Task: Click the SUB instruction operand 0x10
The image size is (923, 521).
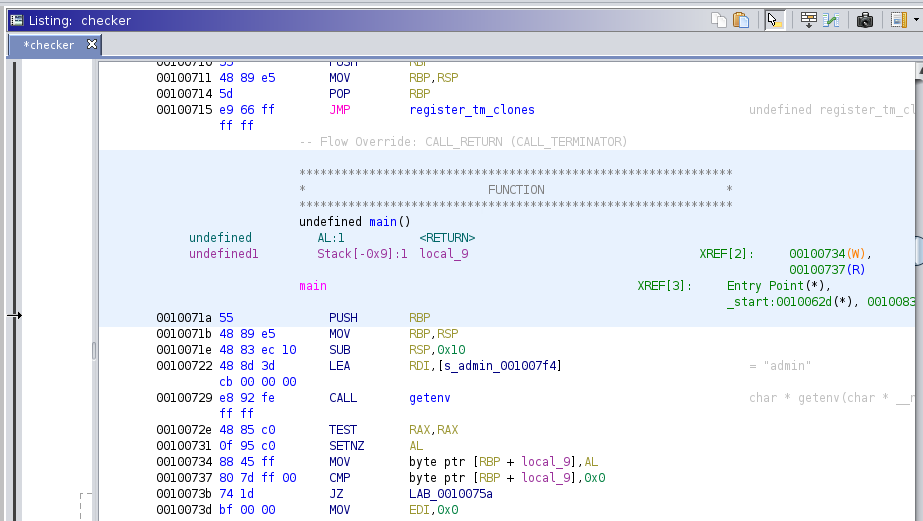Action: (451, 350)
